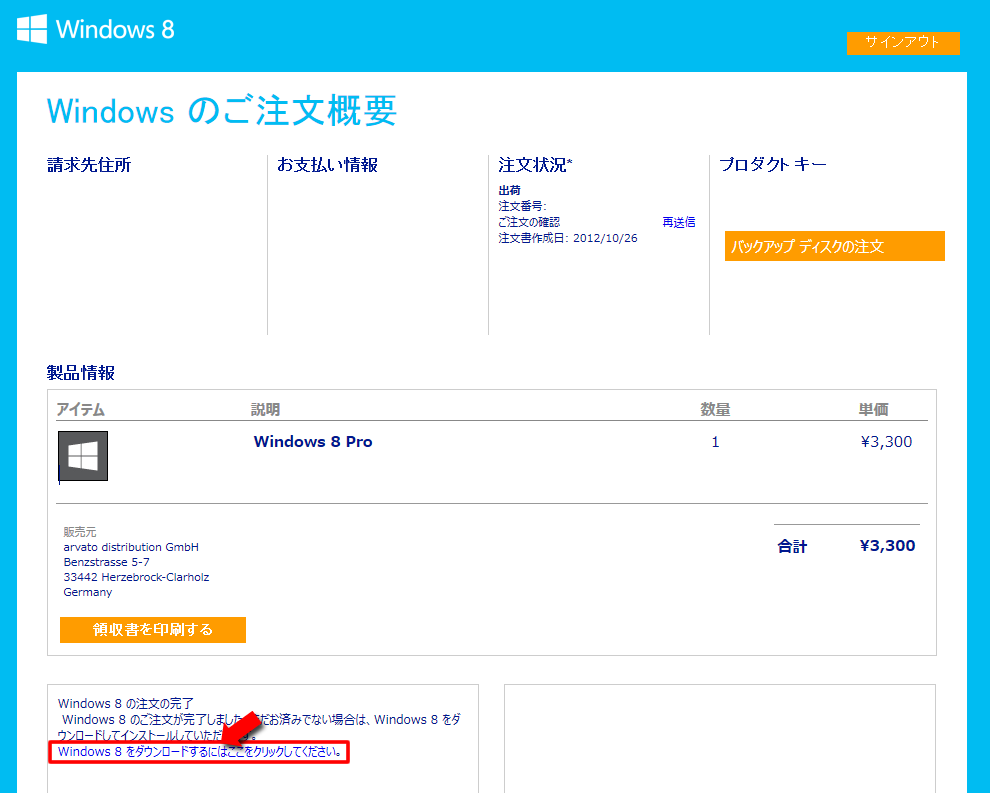Click the アイテム column header
Image resolution: width=990 pixels, height=793 pixels.
(x=80, y=409)
